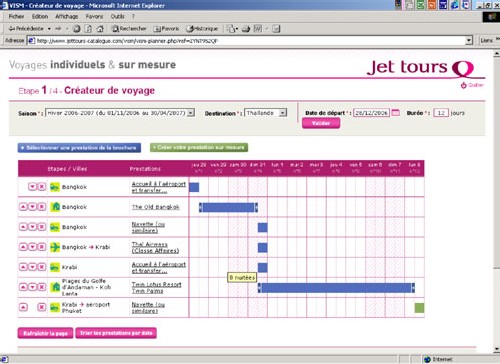The height and width of the screenshot is (364, 500).
Task: Open Accueil à l'aéroport link for Bangkok
Action: click(x=159, y=187)
